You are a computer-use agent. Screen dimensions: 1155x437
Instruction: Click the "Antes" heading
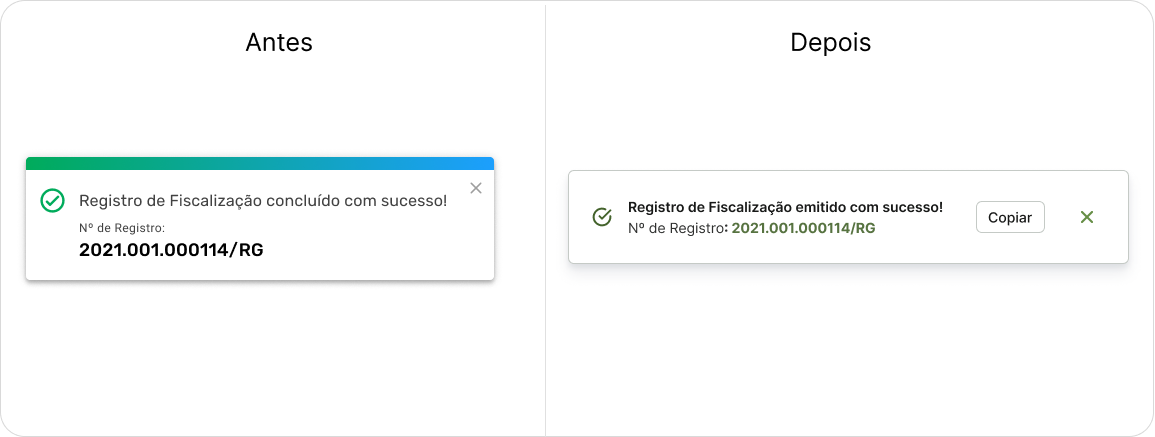point(279,43)
